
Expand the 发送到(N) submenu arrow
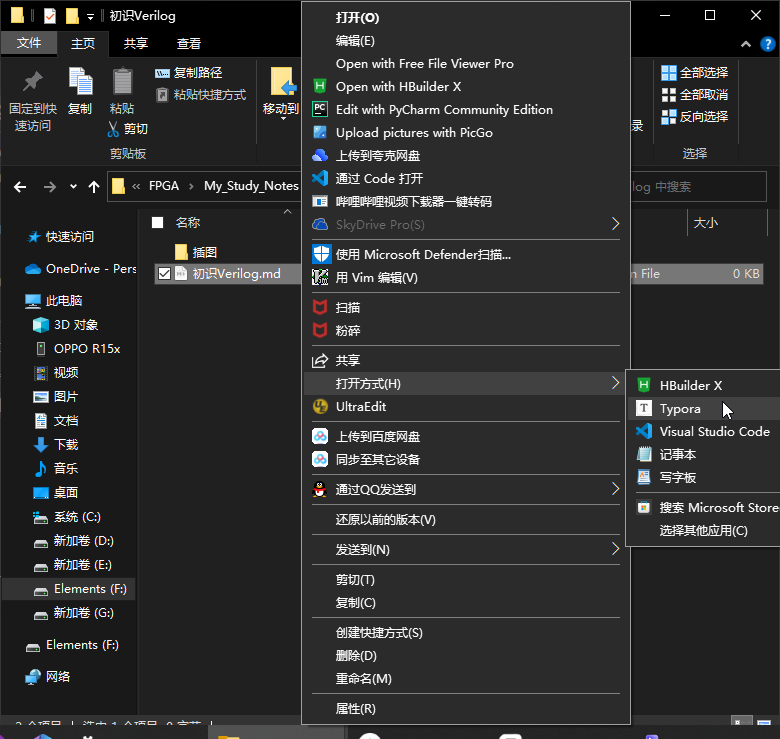click(615, 550)
